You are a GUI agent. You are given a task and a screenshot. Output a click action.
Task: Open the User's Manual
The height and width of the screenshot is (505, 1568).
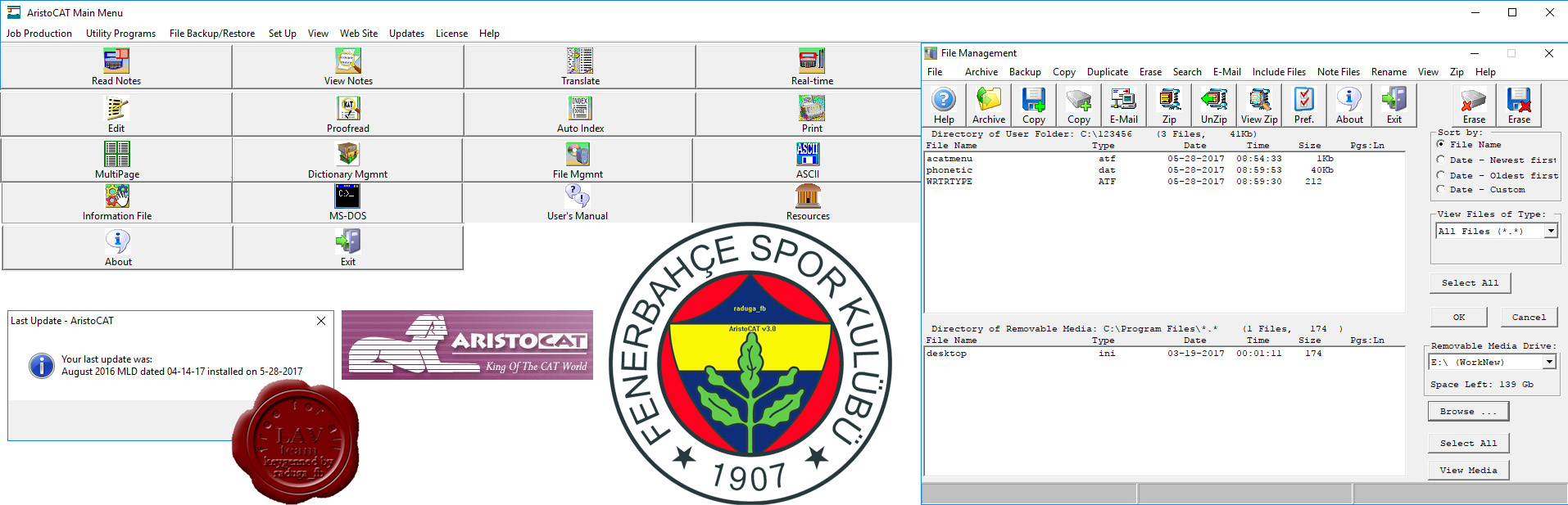pos(578,203)
